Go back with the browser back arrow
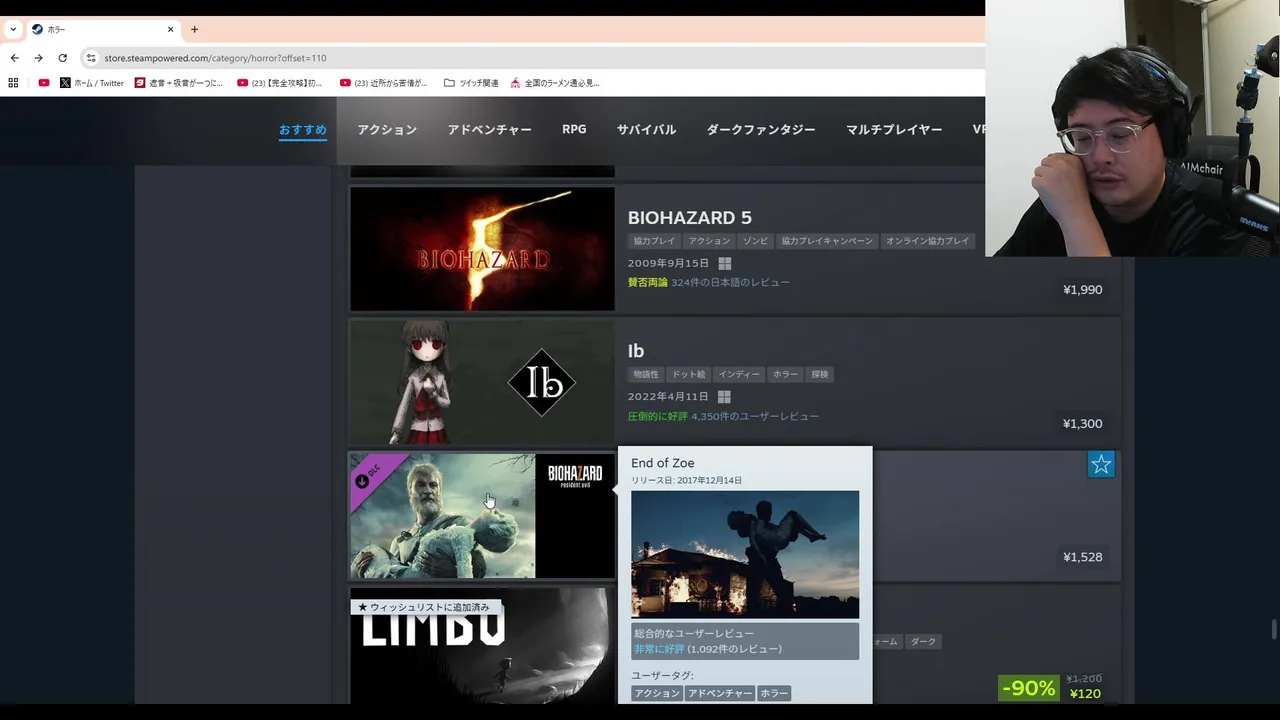 tap(14, 58)
